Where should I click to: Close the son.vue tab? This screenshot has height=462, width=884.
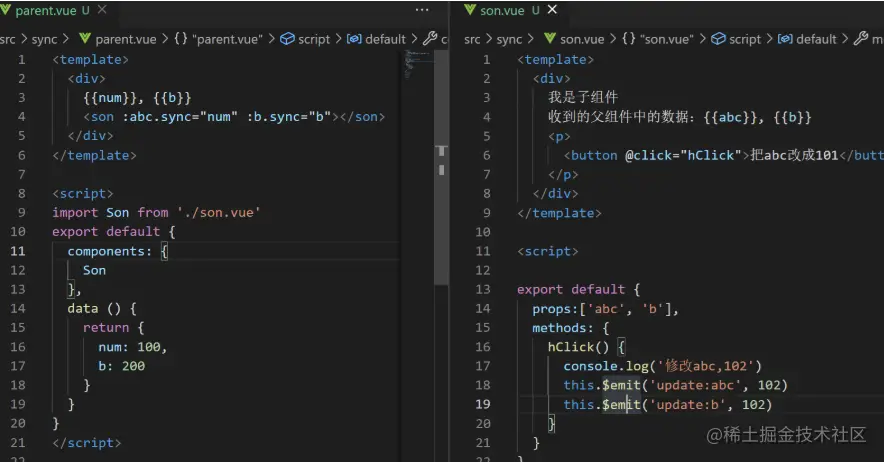[x=552, y=10]
